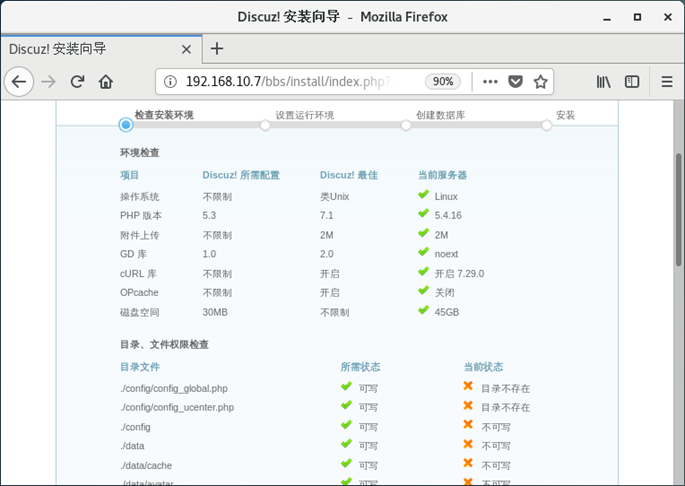Screen dimensions: 685x486
Task: Click the 安装 step circle
Action: (547, 126)
